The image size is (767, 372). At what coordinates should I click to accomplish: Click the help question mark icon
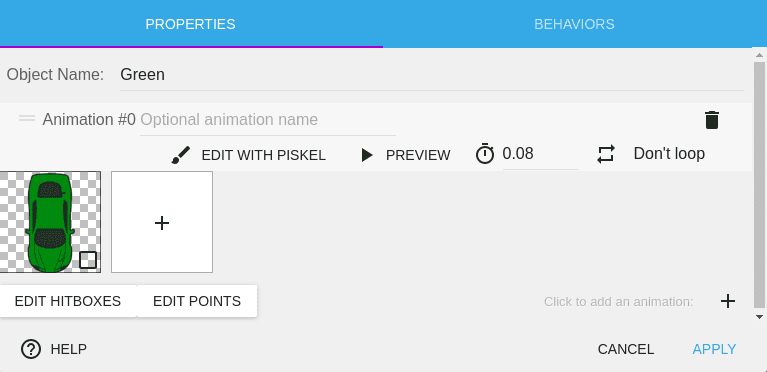(x=31, y=349)
